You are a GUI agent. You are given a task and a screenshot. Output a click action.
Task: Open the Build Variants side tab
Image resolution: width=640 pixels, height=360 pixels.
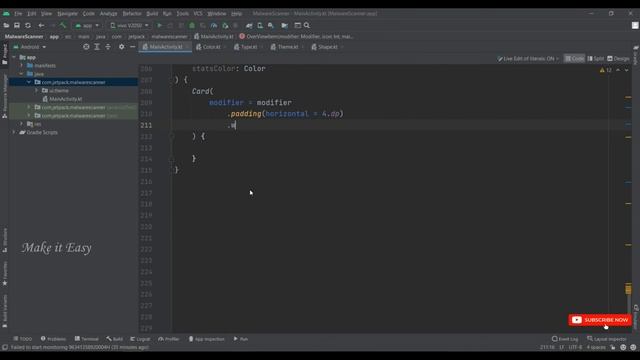click(4, 311)
